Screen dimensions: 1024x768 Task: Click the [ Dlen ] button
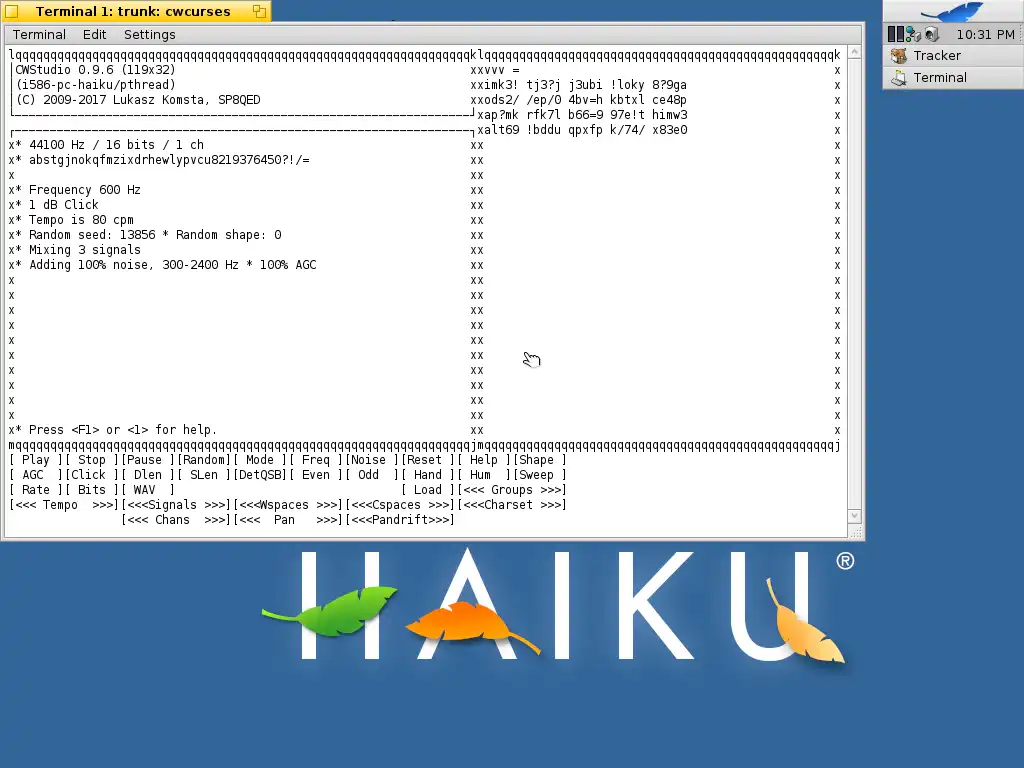tap(148, 475)
